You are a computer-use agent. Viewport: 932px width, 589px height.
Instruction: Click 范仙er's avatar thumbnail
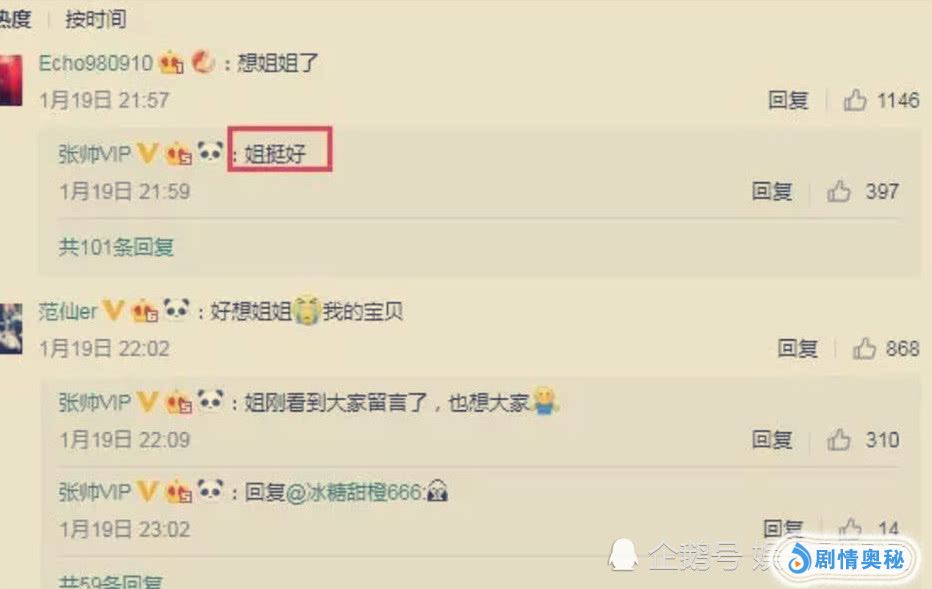point(11,328)
